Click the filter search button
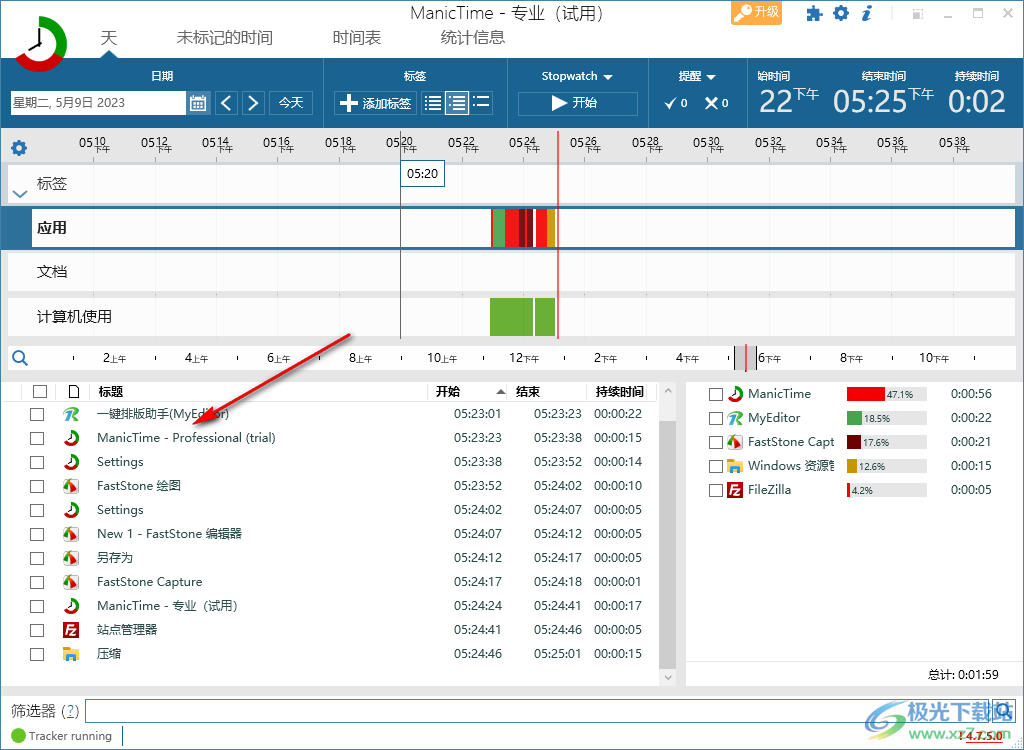Screen dimensions: 1024x750 click(x=1004, y=711)
